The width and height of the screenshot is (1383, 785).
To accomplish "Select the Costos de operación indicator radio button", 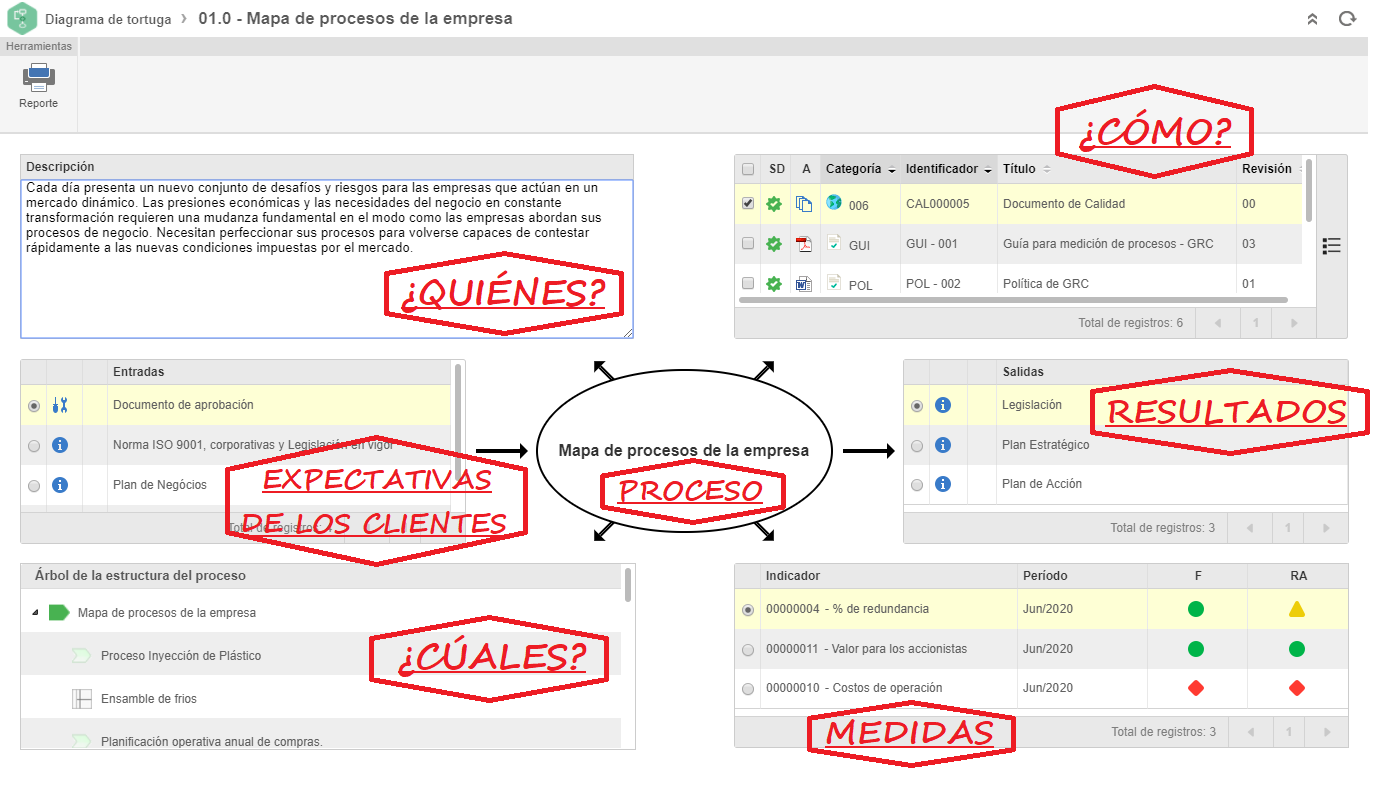I will coord(748,689).
